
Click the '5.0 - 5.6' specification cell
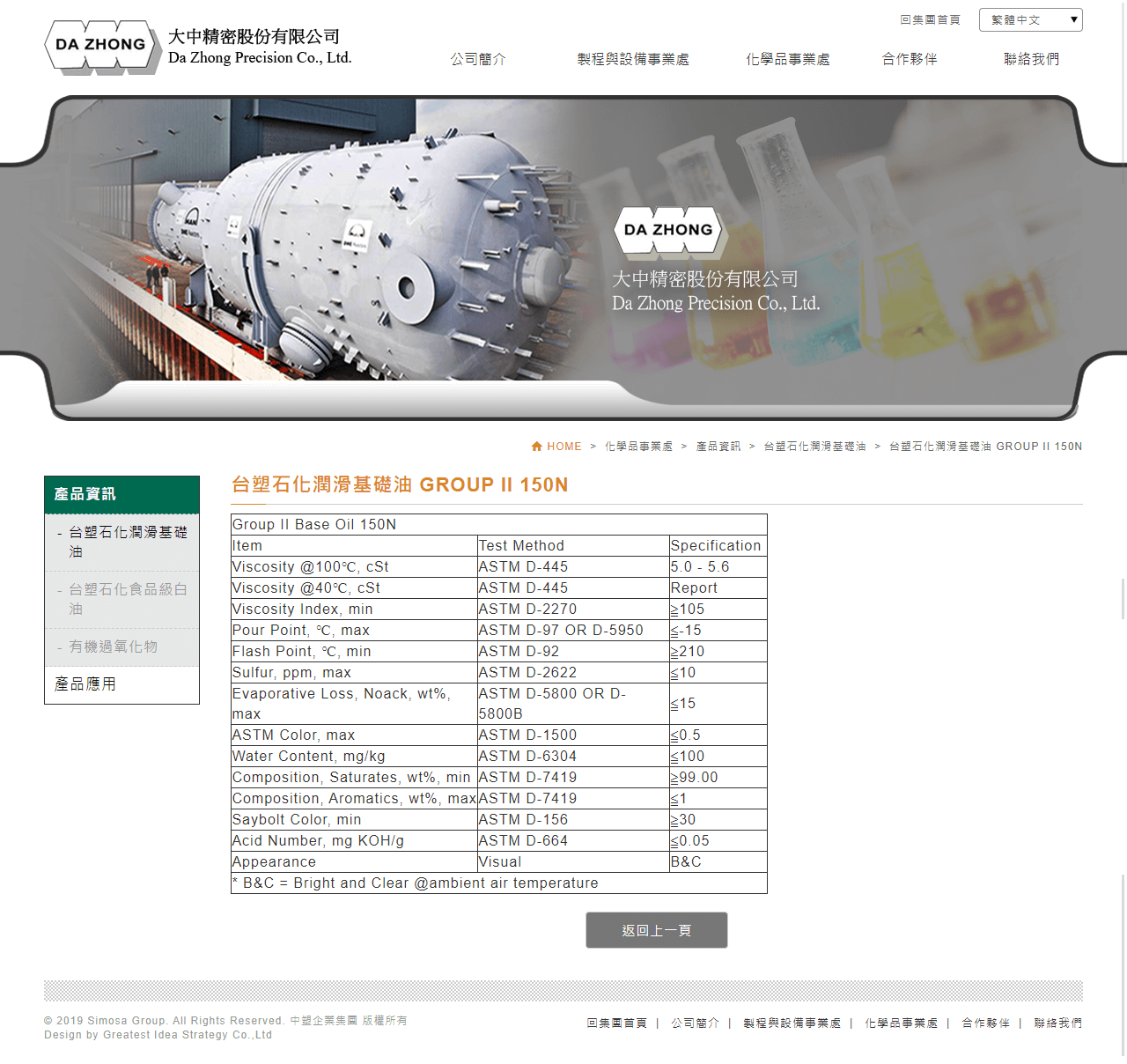point(718,567)
